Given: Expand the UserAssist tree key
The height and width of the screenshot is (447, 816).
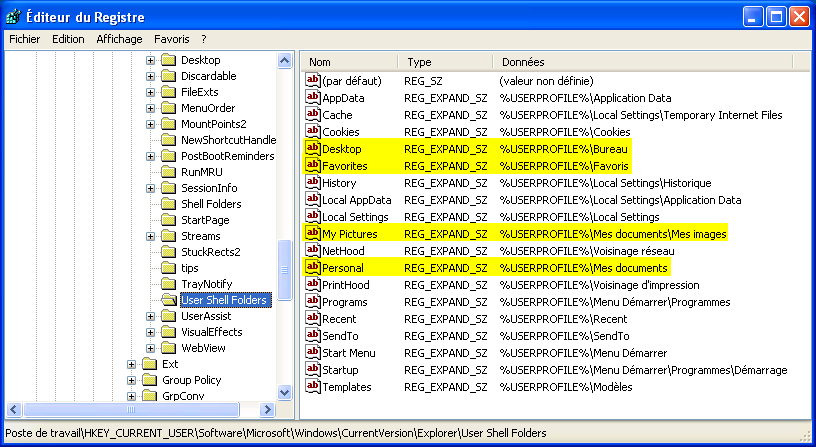Looking at the screenshot, I should pos(150,316).
